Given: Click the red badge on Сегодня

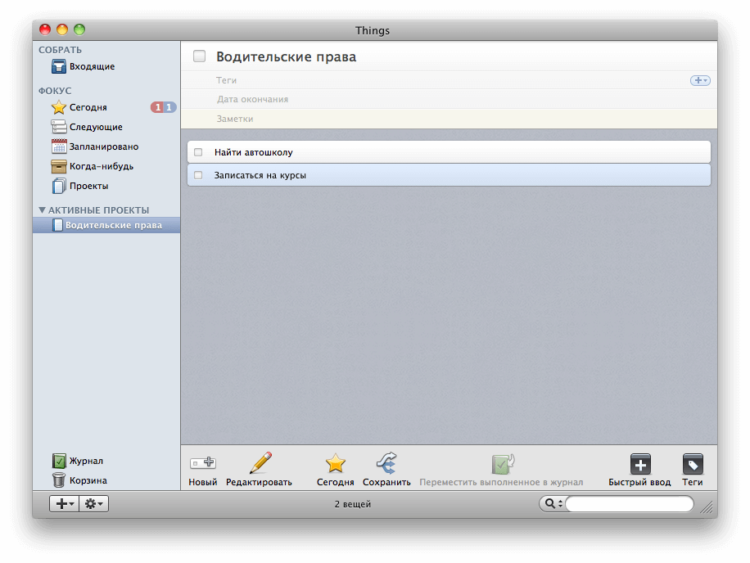Looking at the screenshot, I should click(x=157, y=107).
